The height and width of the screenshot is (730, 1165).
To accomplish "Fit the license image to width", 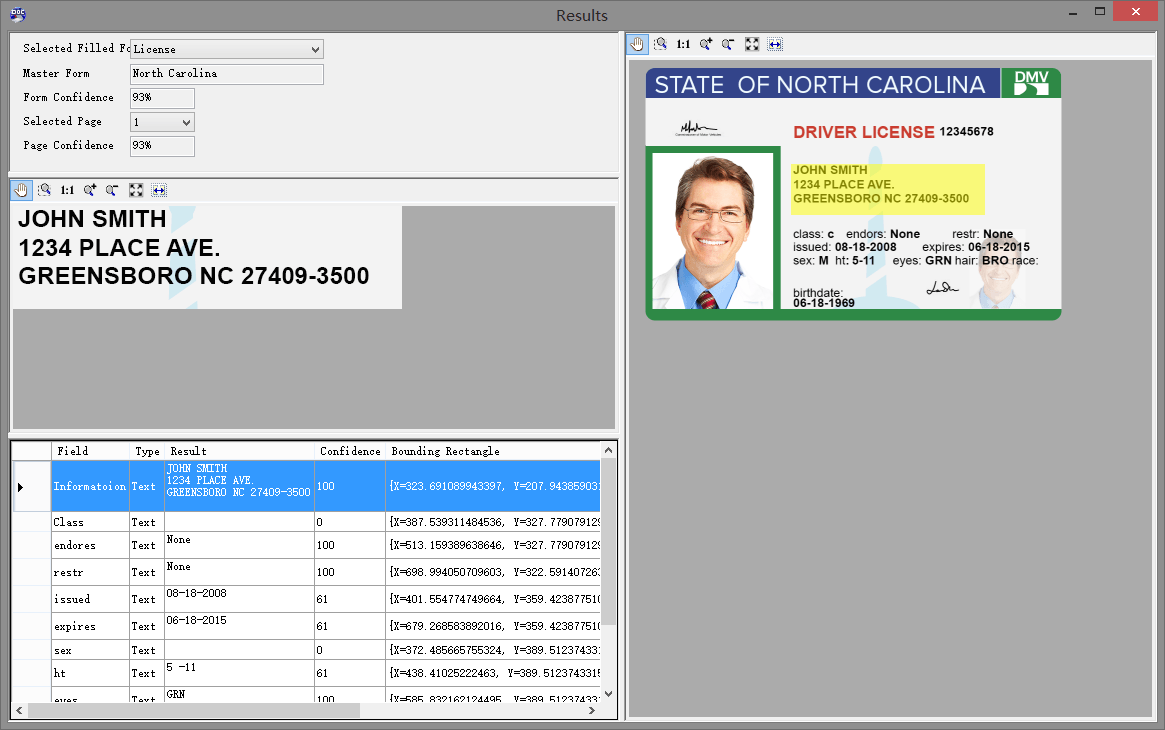I will [x=775, y=44].
